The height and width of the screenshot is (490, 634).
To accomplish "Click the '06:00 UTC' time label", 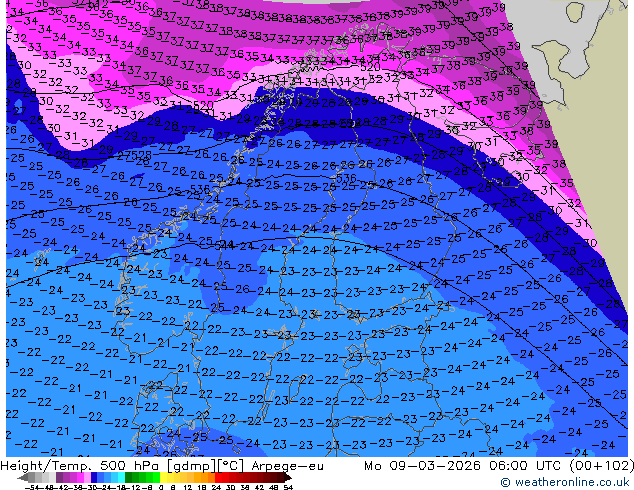I will coord(525,466).
